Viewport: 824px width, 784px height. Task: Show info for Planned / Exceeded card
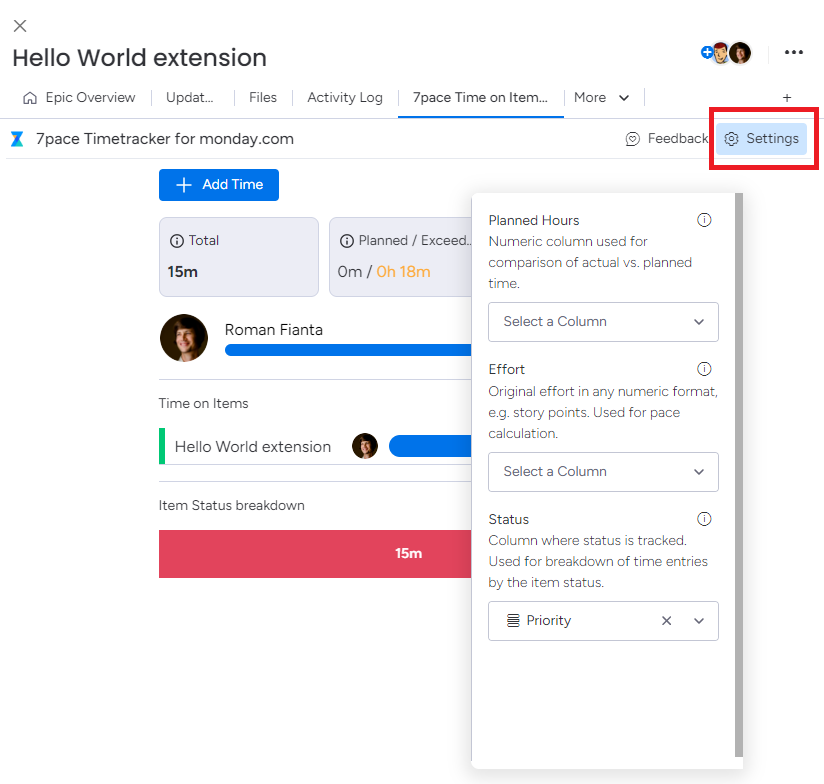tap(347, 241)
